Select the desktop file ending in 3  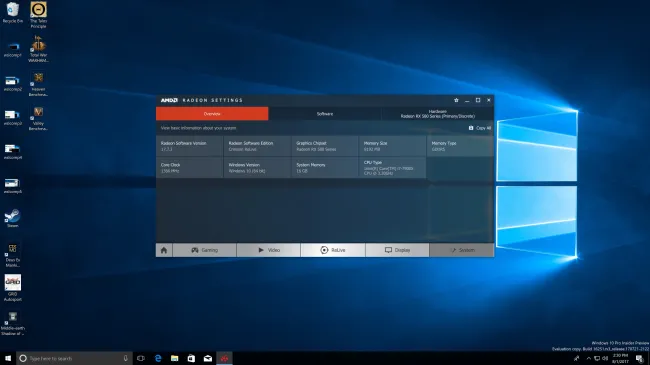pos(12,117)
